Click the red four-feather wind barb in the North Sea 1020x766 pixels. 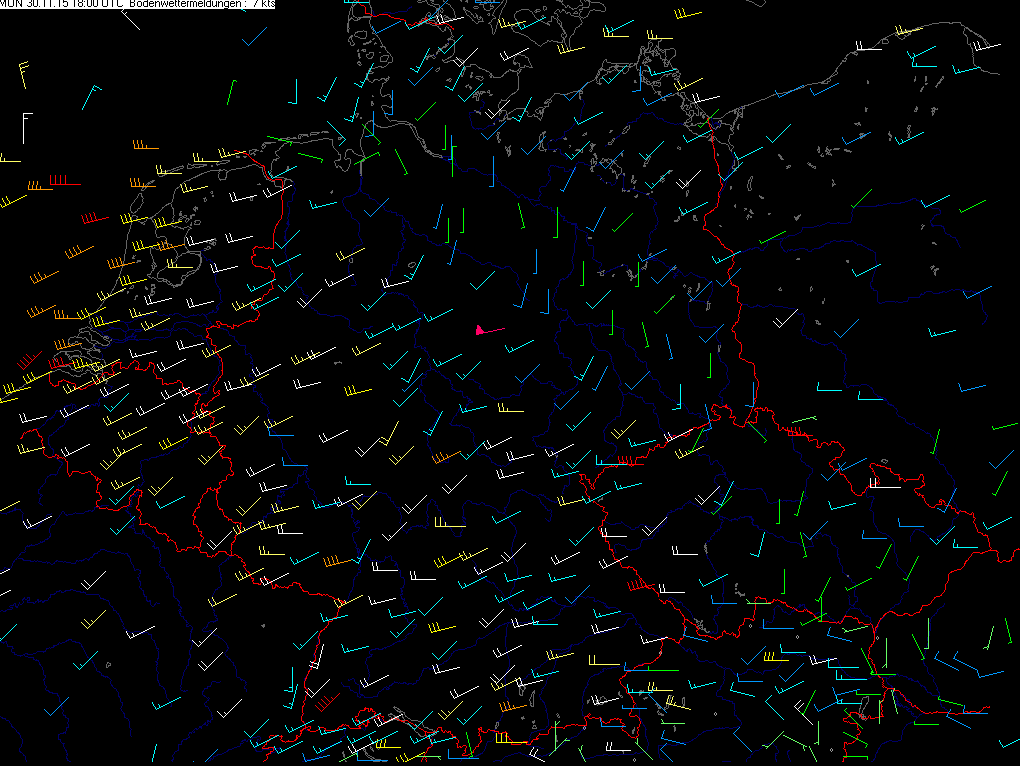coord(63,182)
